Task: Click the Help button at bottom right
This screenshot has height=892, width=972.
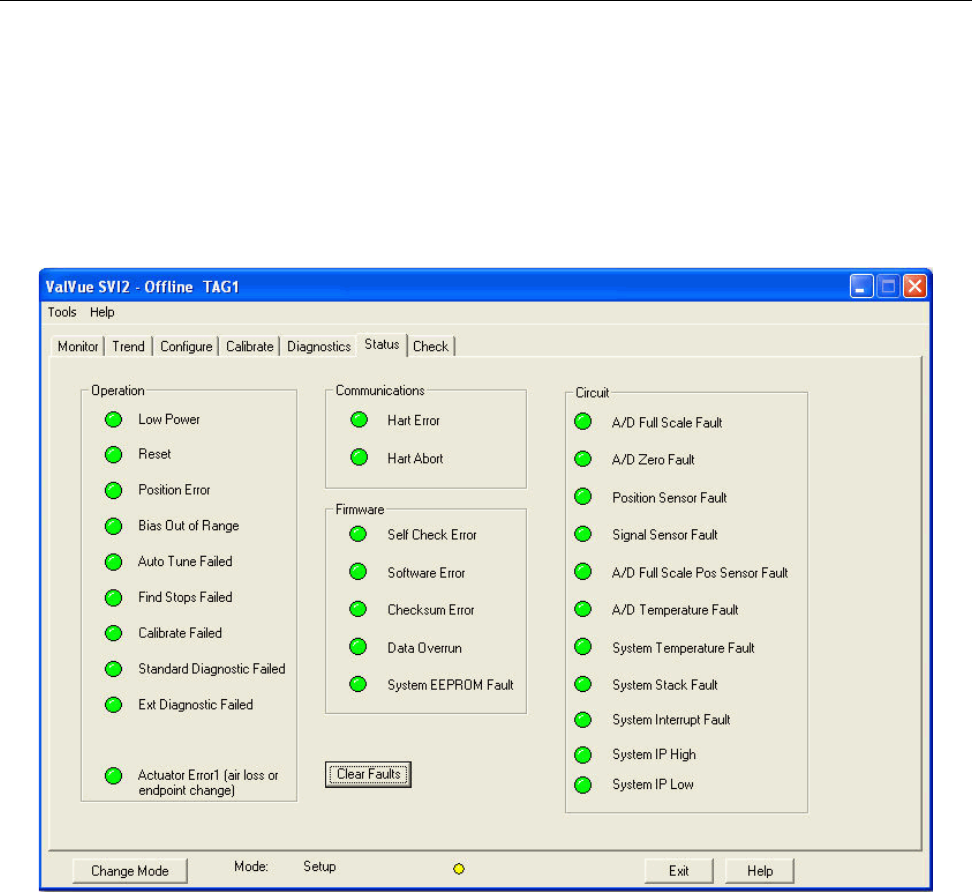Action: point(759,871)
